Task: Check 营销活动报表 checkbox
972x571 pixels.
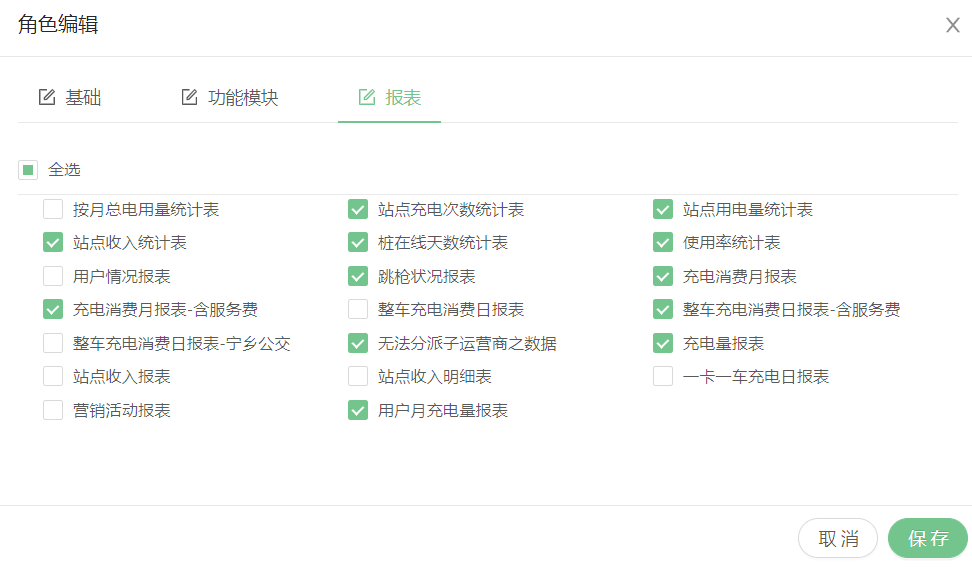Action: click(53, 410)
